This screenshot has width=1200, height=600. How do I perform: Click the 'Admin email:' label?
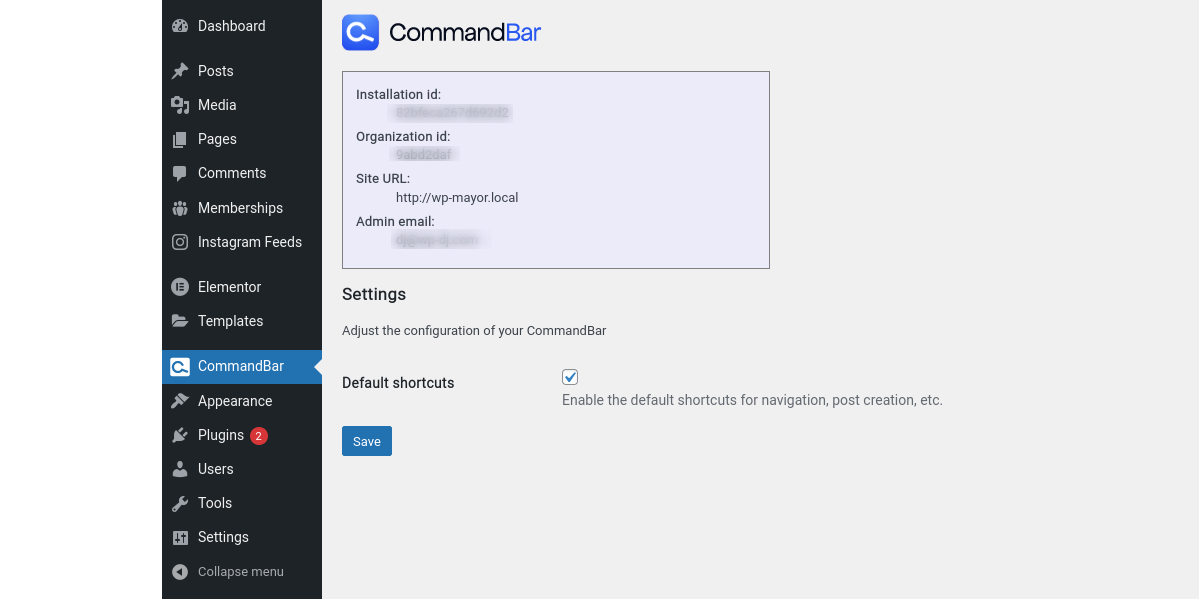point(395,221)
